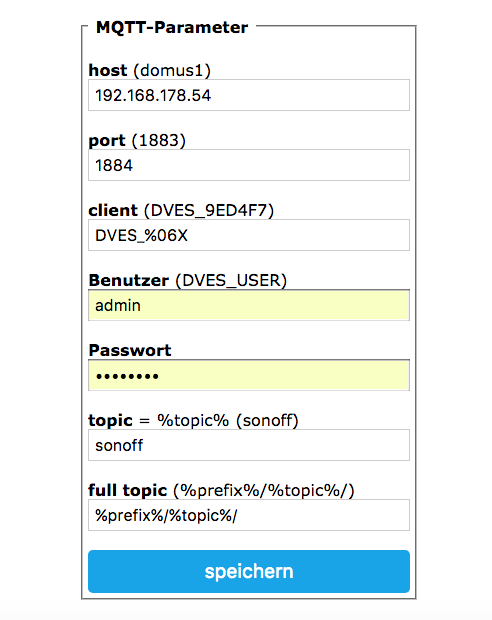Image resolution: width=492 pixels, height=620 pixels.
Task: Select the full topic field with %prefix%/%topic%/
Action: pos(249,515)
